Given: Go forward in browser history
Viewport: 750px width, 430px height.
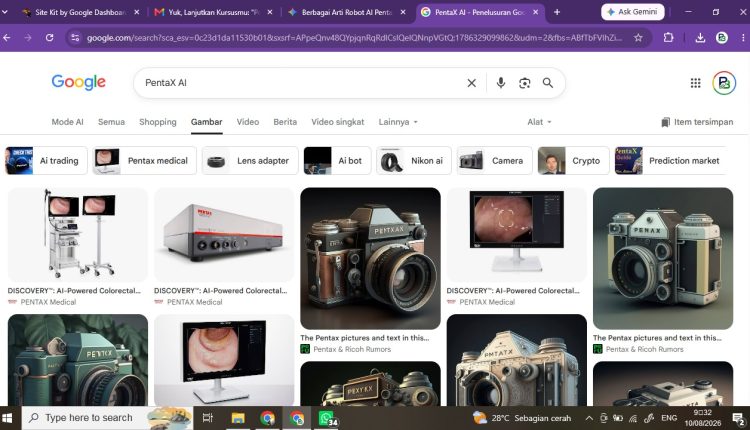Looking at the screenshot, I should click(x=28, y=37).
